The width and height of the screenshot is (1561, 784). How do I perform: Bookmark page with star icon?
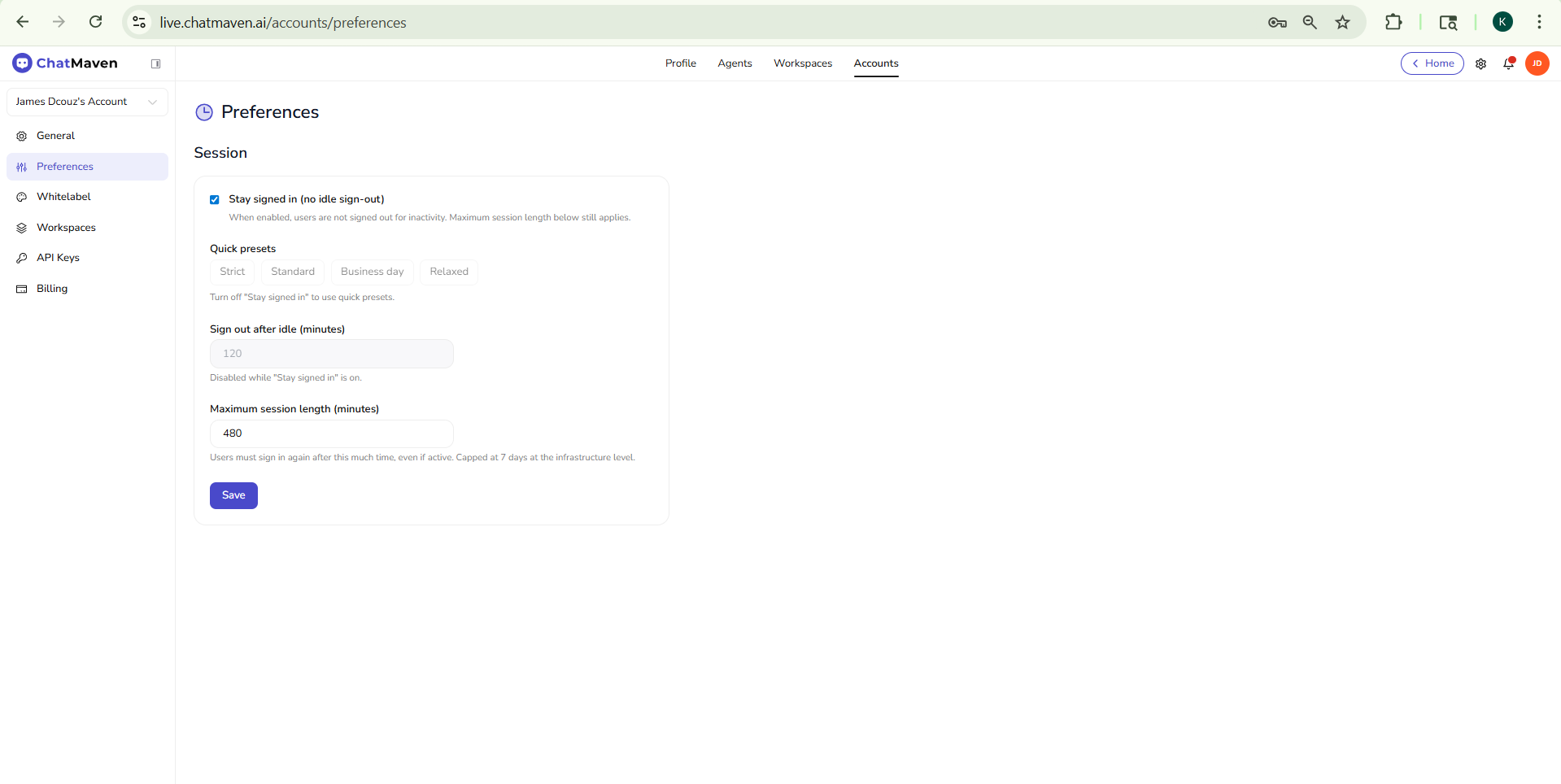coord(1342,23)
